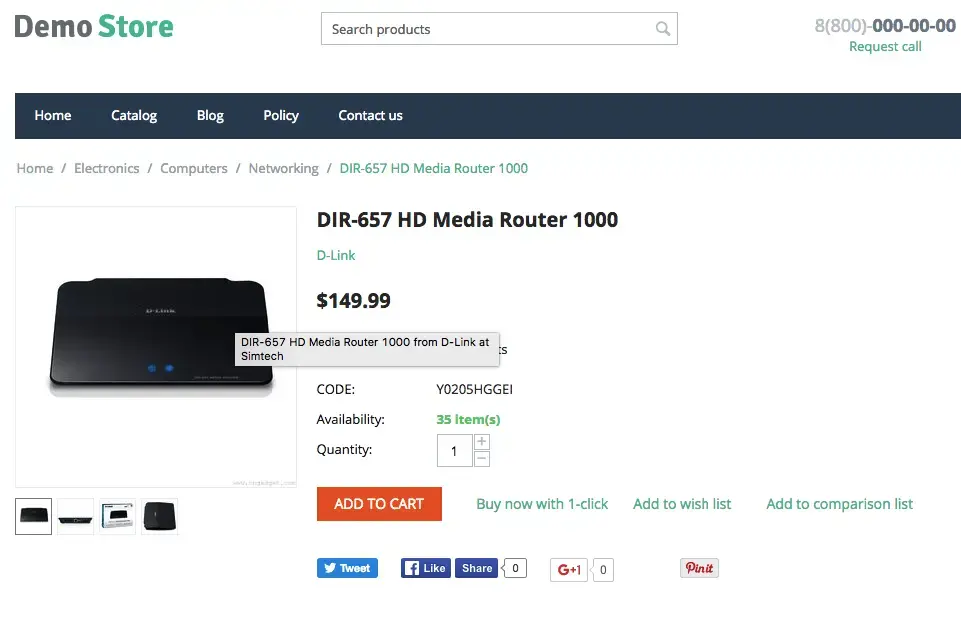Viewport: 961px width, 625px height.
Task: Open the Contact us page
Action: pyautogui.click(x=370, y=116)
